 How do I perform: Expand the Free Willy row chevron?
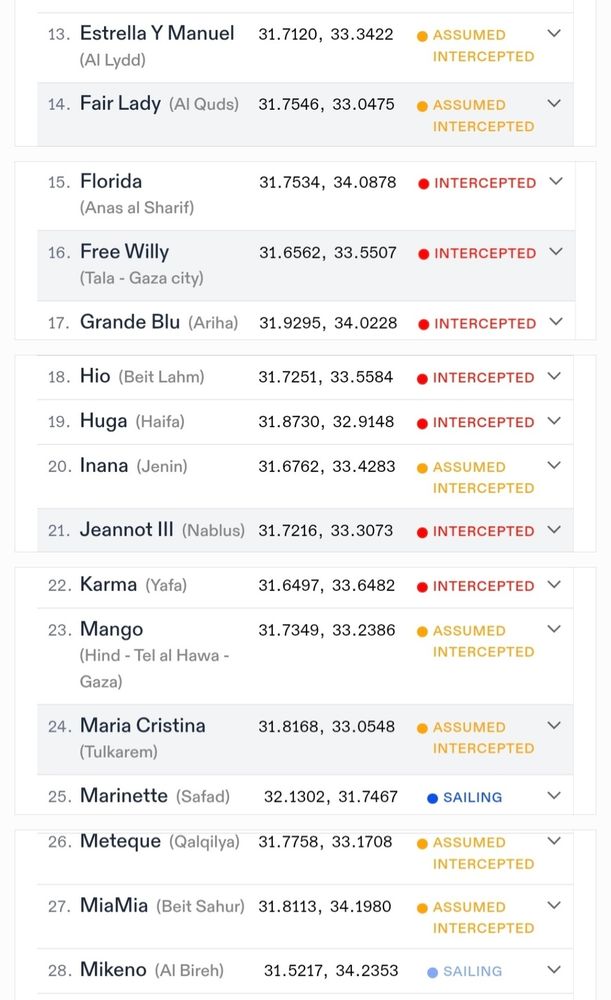pos(556,252)
